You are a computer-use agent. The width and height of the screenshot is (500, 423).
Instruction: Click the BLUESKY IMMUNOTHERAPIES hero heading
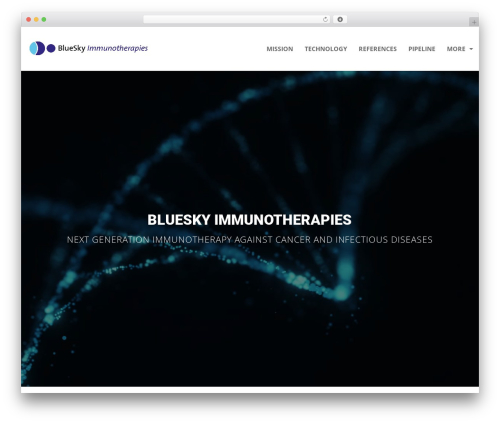(x=249, y=220)
